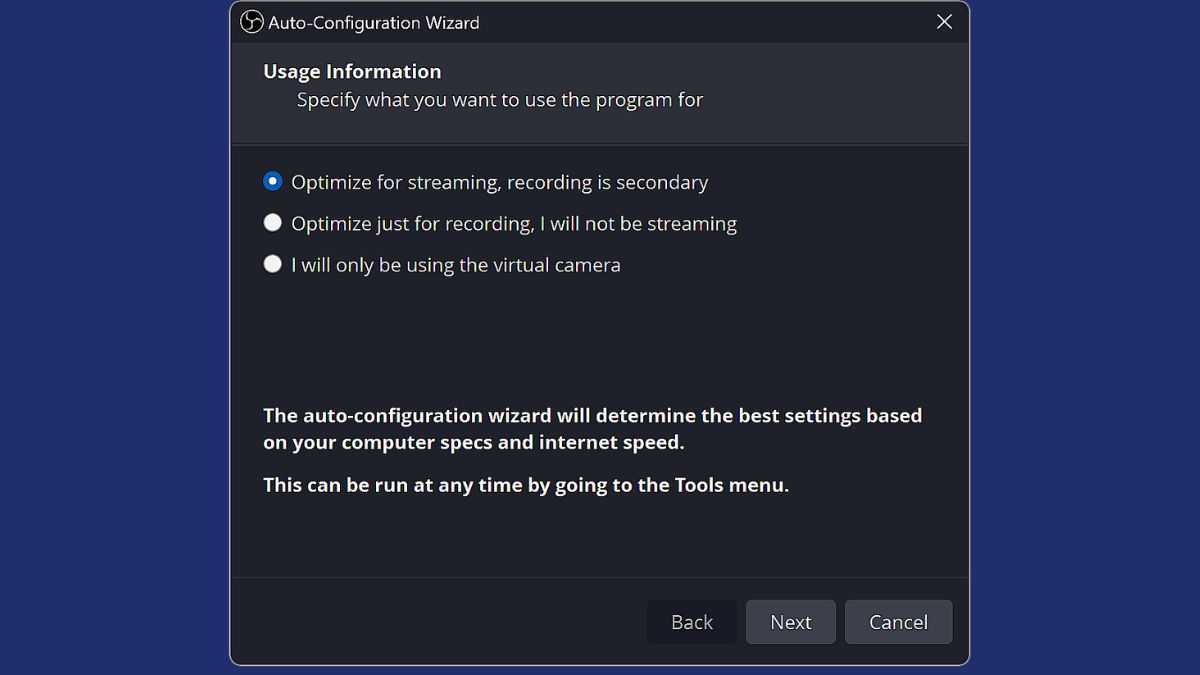Choose the virtual camera only radio button
The width and height of the screenshot is (1200, 675).
click(x=272, y=264)
